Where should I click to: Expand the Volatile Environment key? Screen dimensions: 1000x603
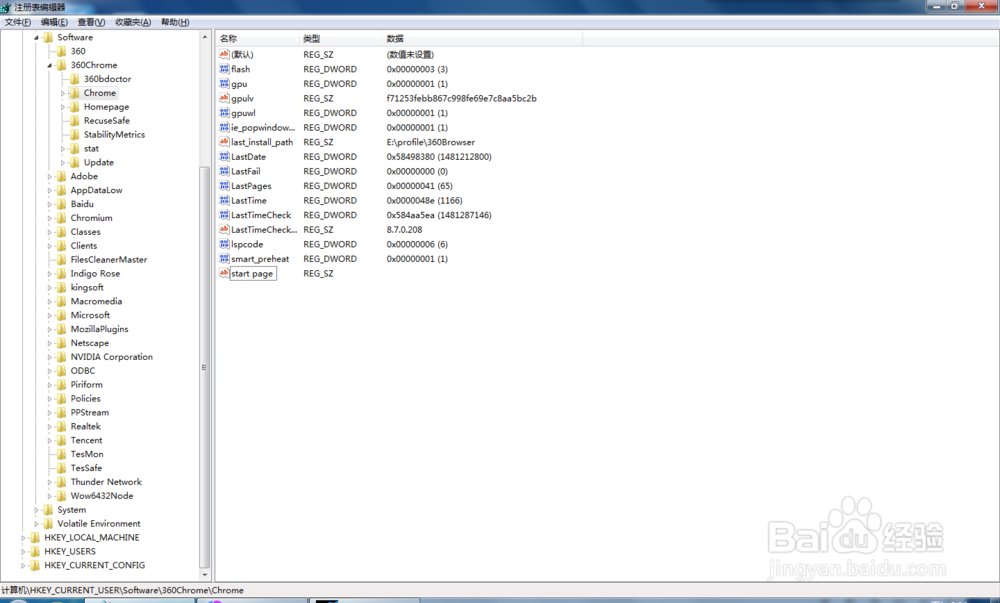pos(36,524)
